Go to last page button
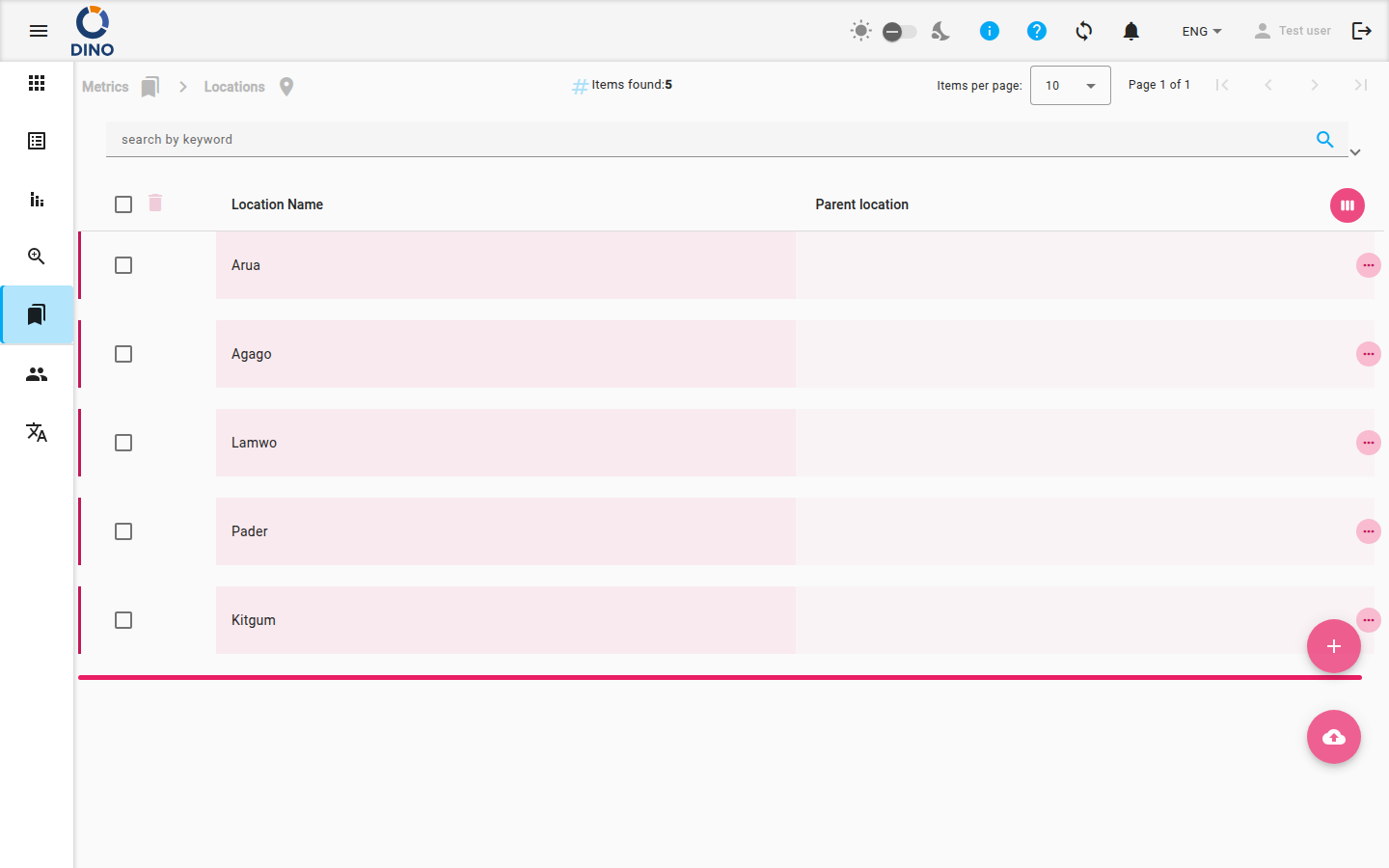The height and width of the screenshot is (868, 1389). pyautogui.click(x=1361, y=85)
